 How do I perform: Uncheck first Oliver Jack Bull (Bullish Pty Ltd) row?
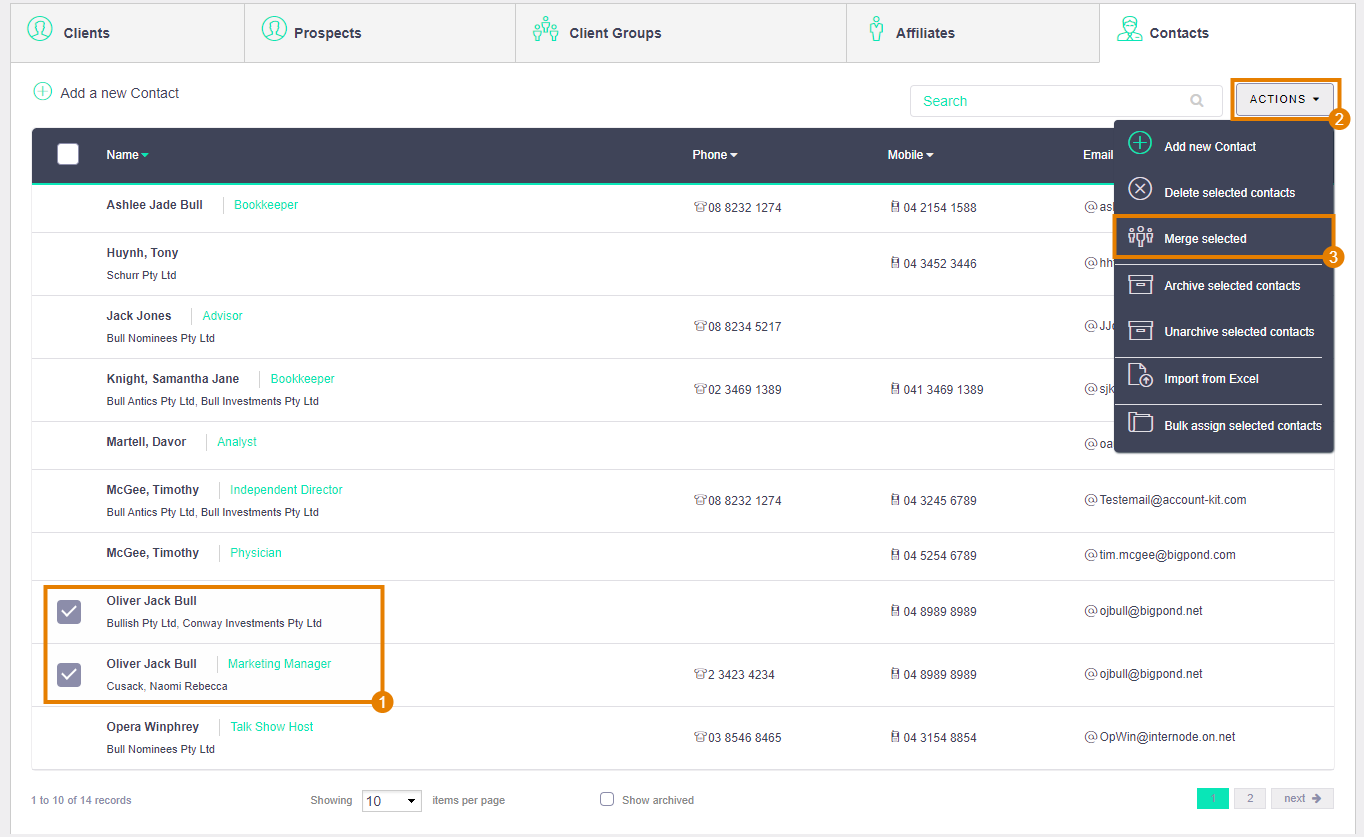point(69,611)
